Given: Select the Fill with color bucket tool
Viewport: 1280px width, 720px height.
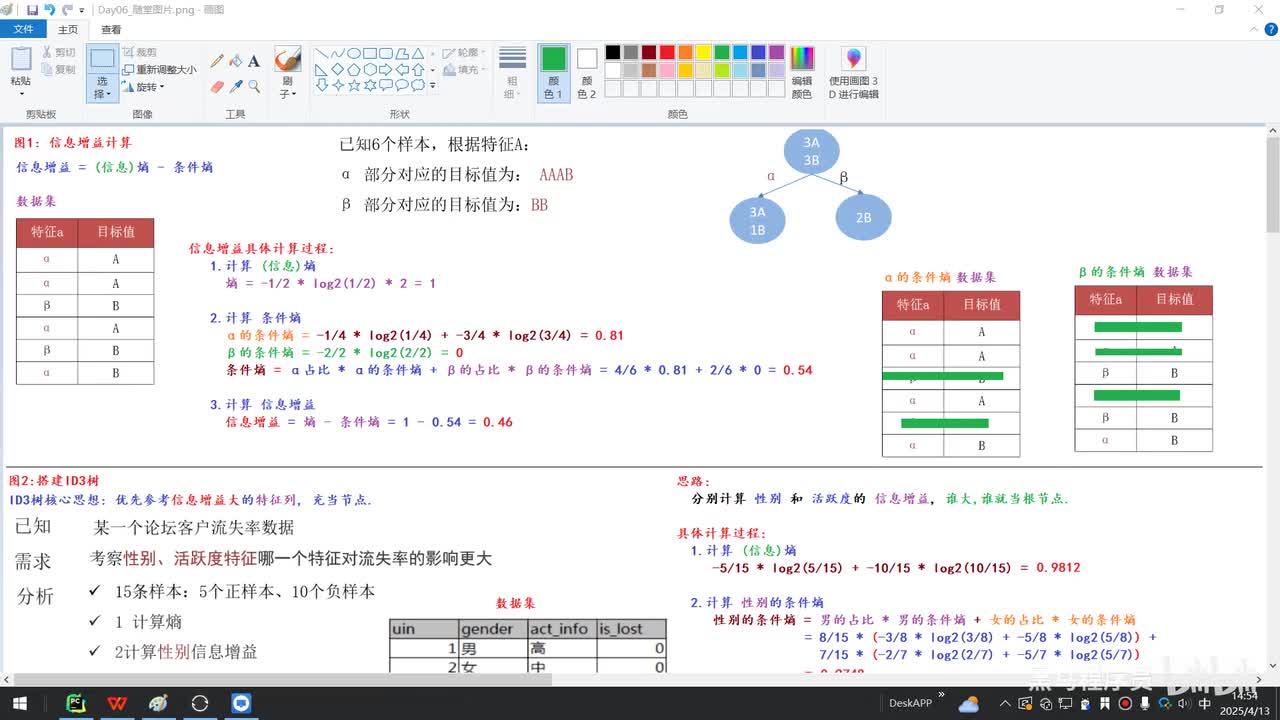Looking at the screenshot, I should (236, 61).
